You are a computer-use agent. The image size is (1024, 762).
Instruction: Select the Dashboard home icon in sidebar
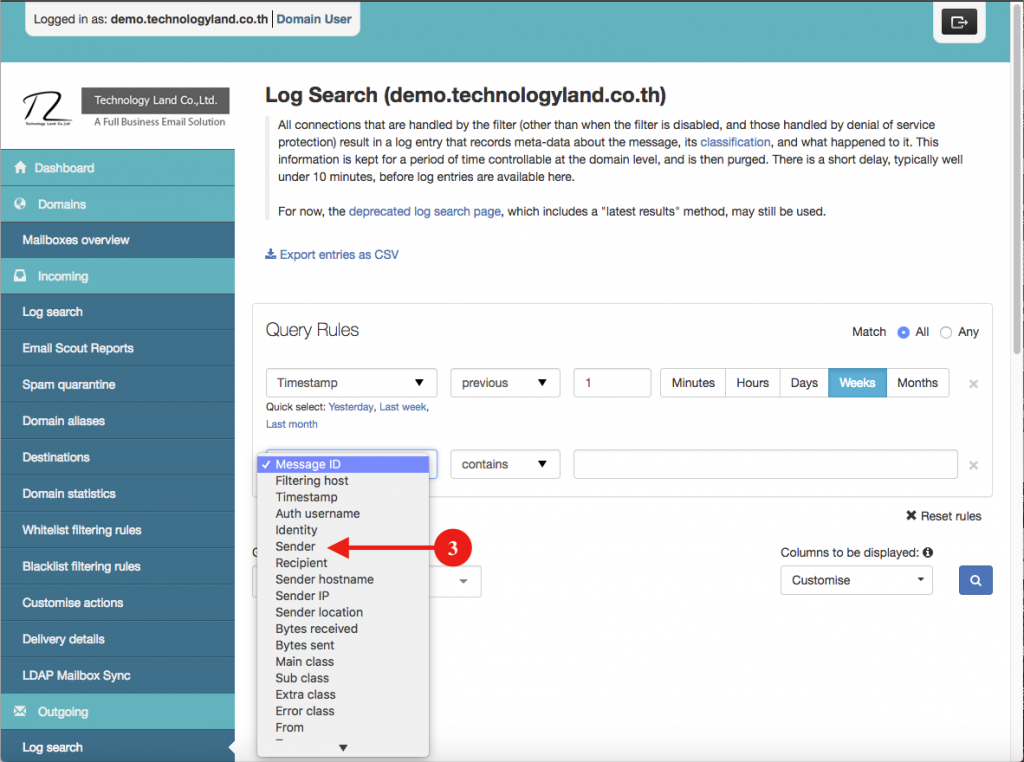coord(22,167)
